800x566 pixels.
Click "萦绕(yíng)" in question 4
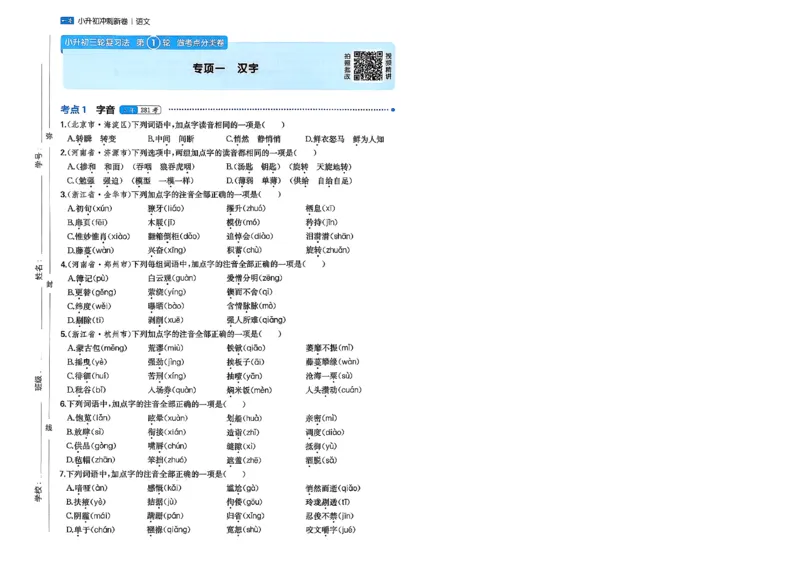[167, 292]
